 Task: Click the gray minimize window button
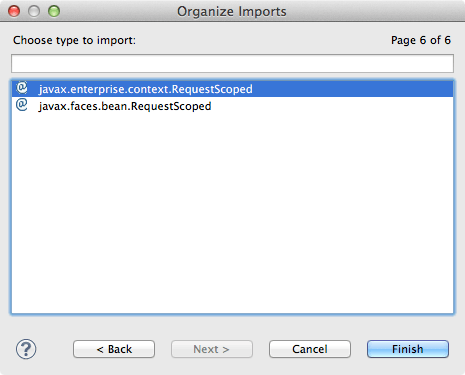click(x=34, y=11)
